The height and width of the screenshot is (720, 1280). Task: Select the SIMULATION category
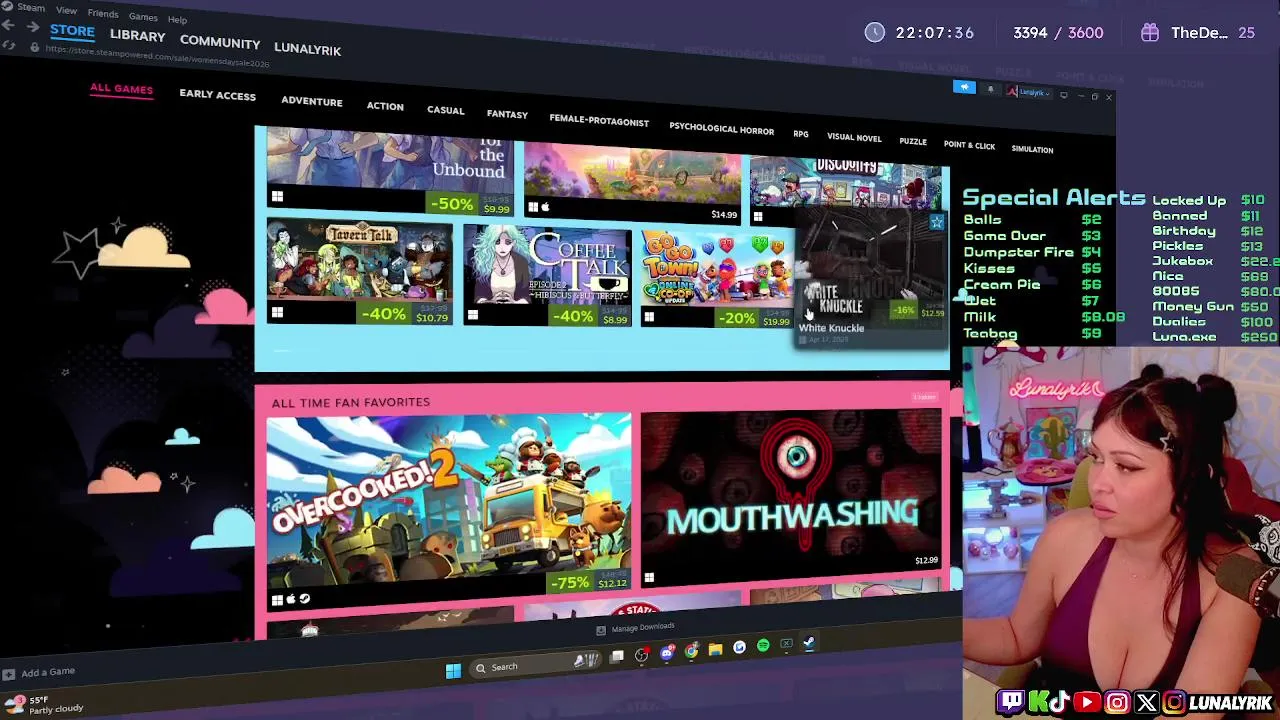click(x=1032, y=149)
